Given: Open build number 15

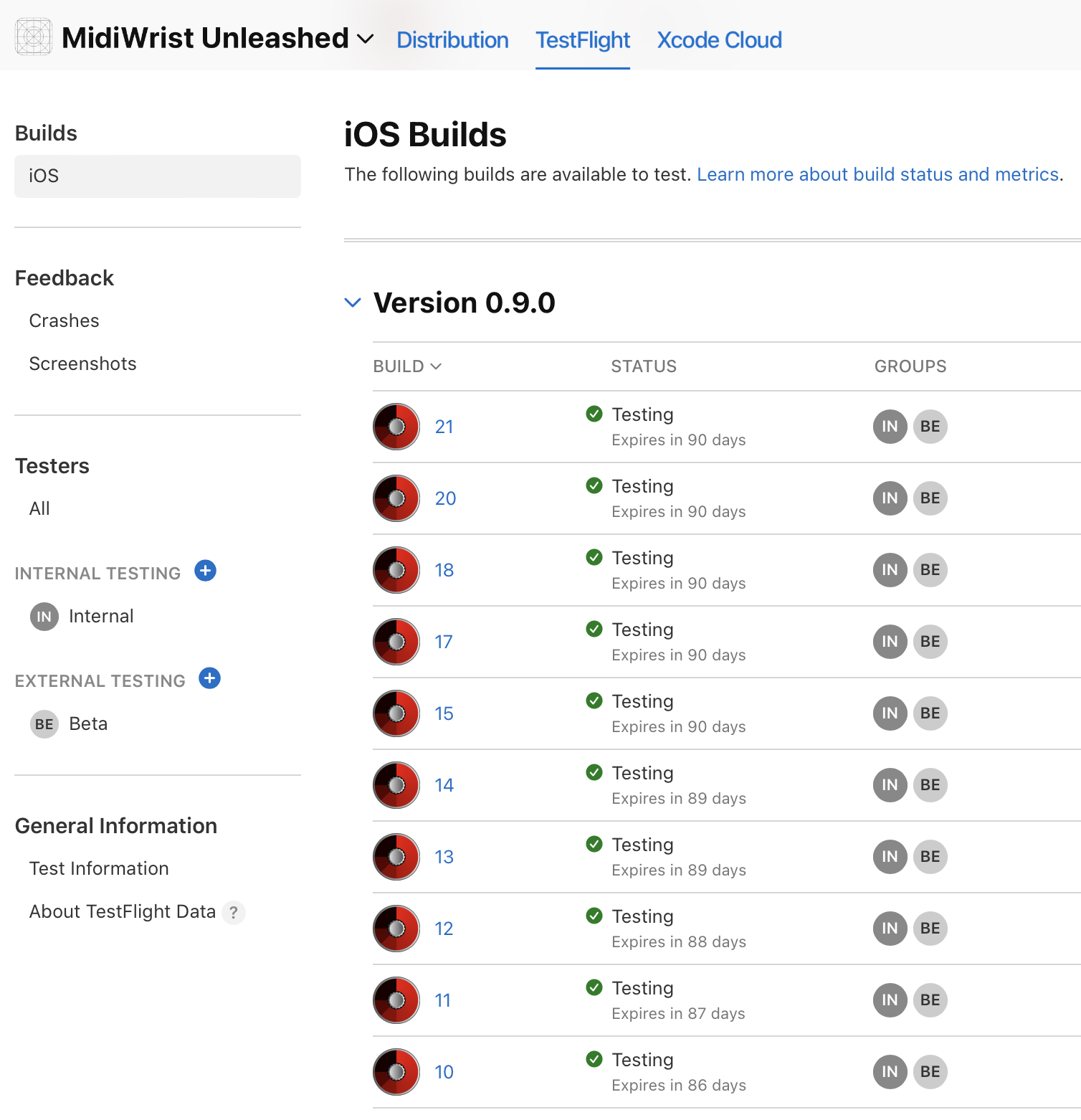Looking at the screenshot, I should (444, 713).
